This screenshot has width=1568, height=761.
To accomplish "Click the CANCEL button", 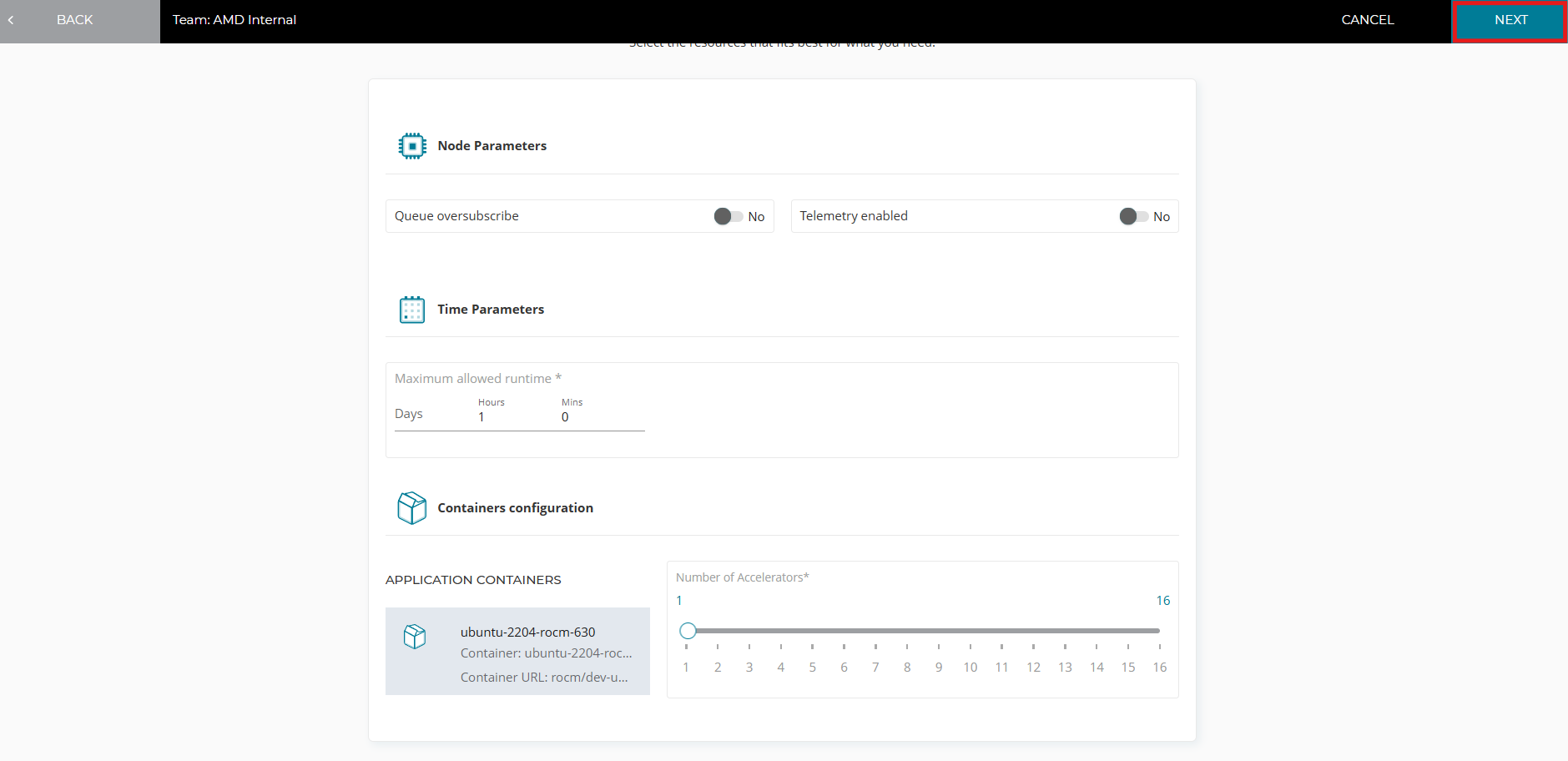I will coord(1367,20).
